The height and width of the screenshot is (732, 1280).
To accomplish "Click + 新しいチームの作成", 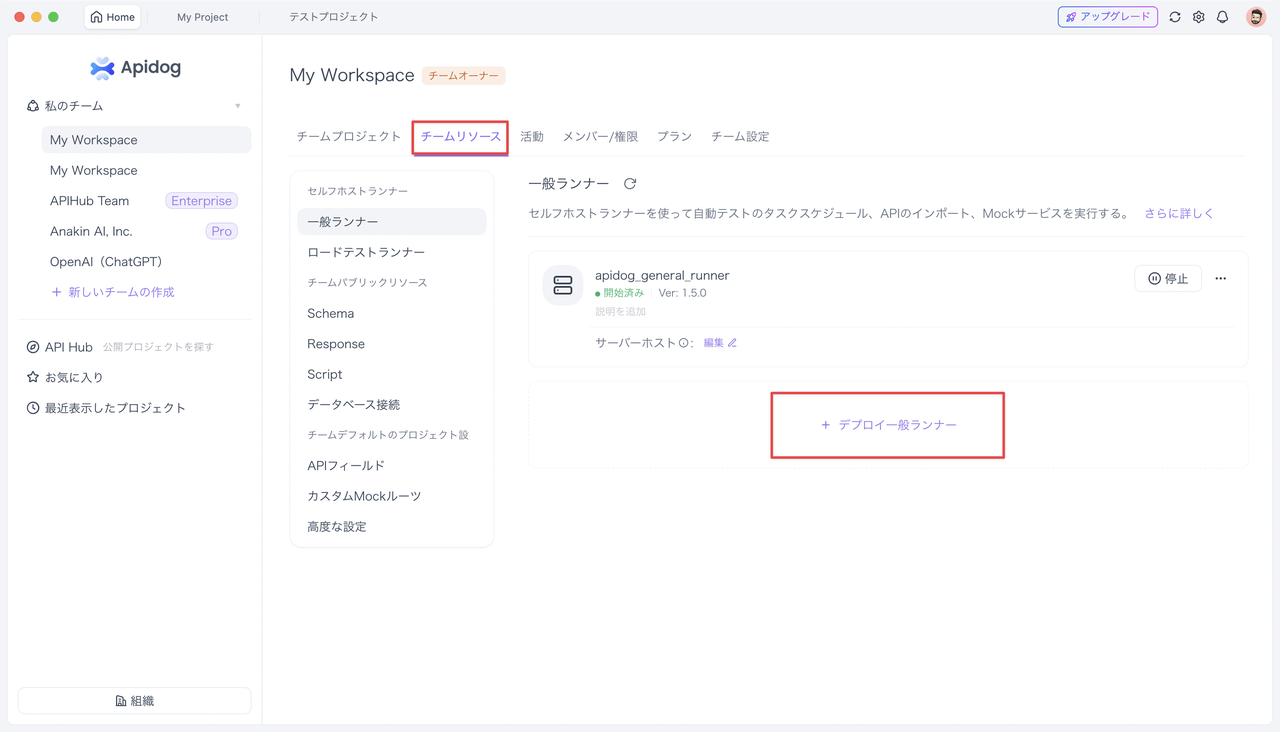I will pos(113,292).
